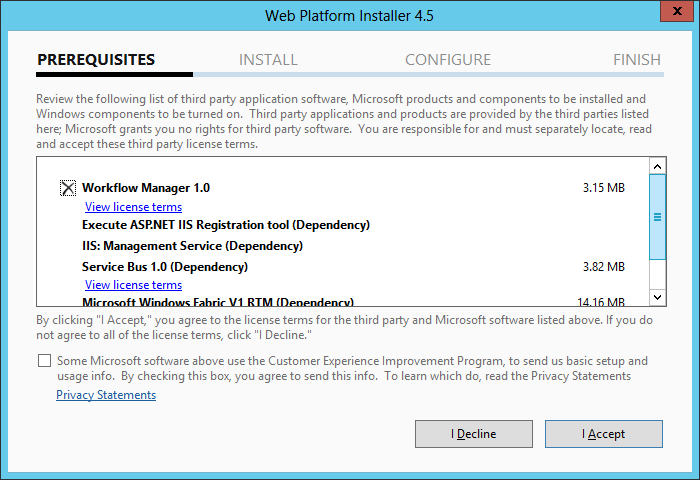Select the INSTALL step tab
Image resolution: width=700 pixels, height=480 pixels.
(x=268, y=59)
